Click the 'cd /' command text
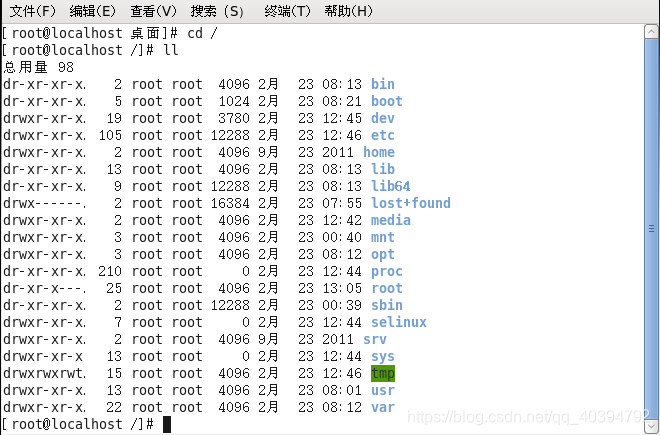Screen dimensions: 660x435 click(202, 33)
